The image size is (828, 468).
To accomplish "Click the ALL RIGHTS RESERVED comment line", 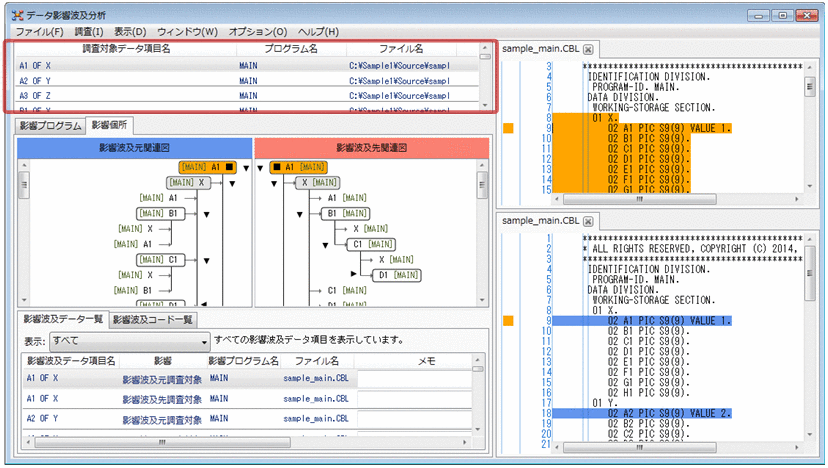I will click(692, 249).
